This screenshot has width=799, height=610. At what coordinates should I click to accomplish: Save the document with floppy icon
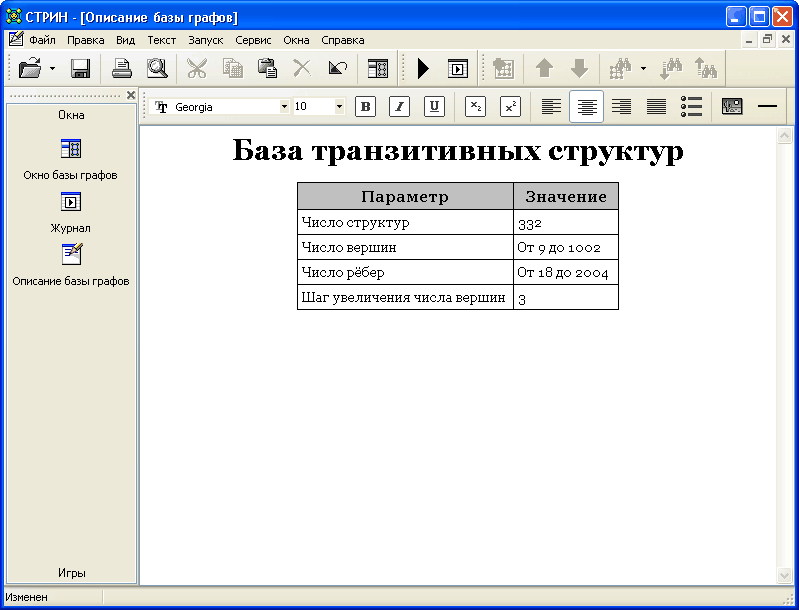pyautogui.click(x=81, y=68)
